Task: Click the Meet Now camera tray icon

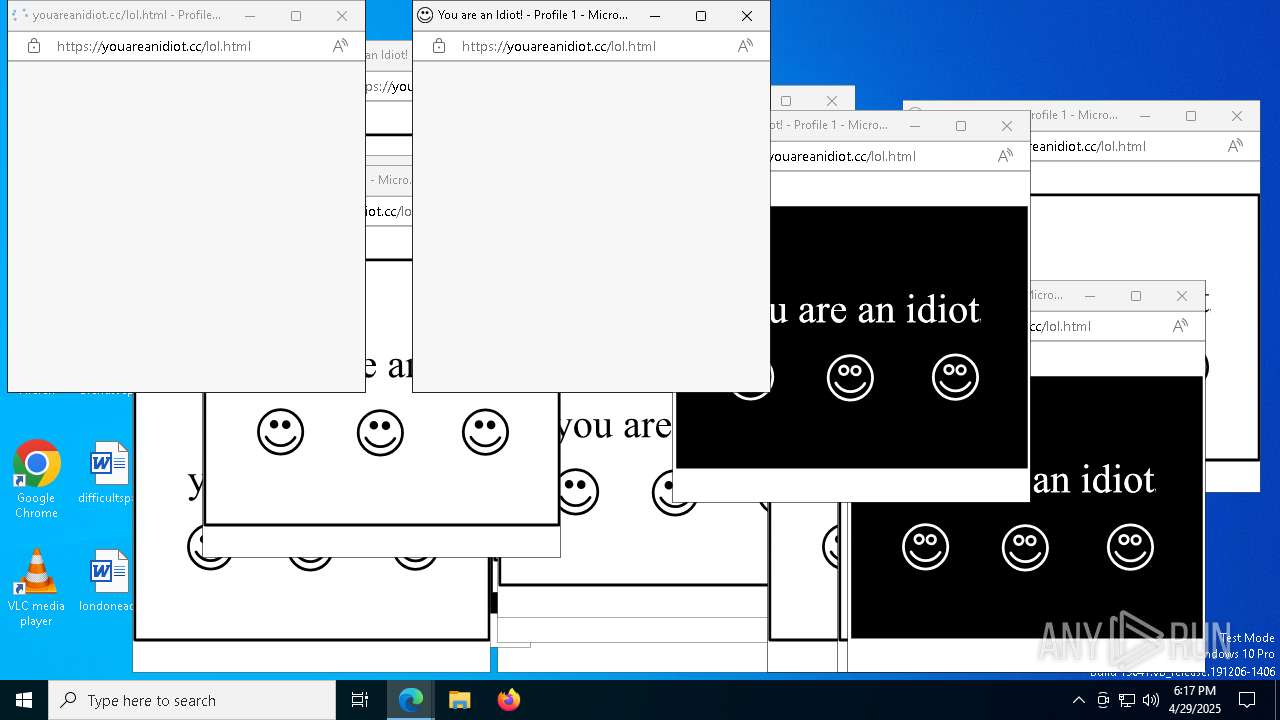Action: click(1103, 700)
